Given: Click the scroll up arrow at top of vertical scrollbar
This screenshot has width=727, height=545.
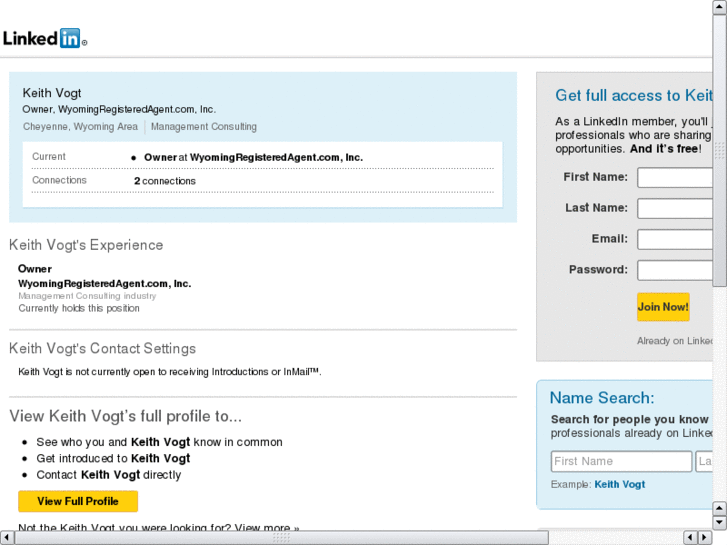Looking at the screenshot, I should (x=719, y=7).
